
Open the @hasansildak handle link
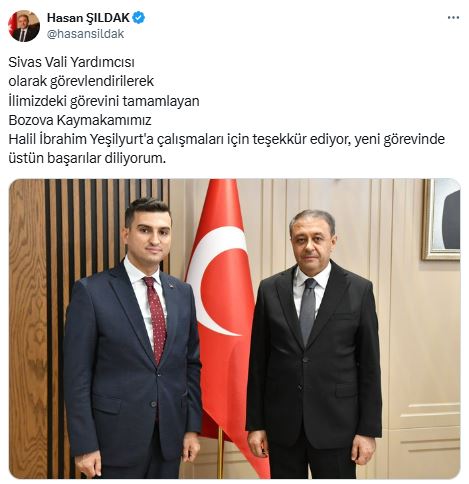85,34
